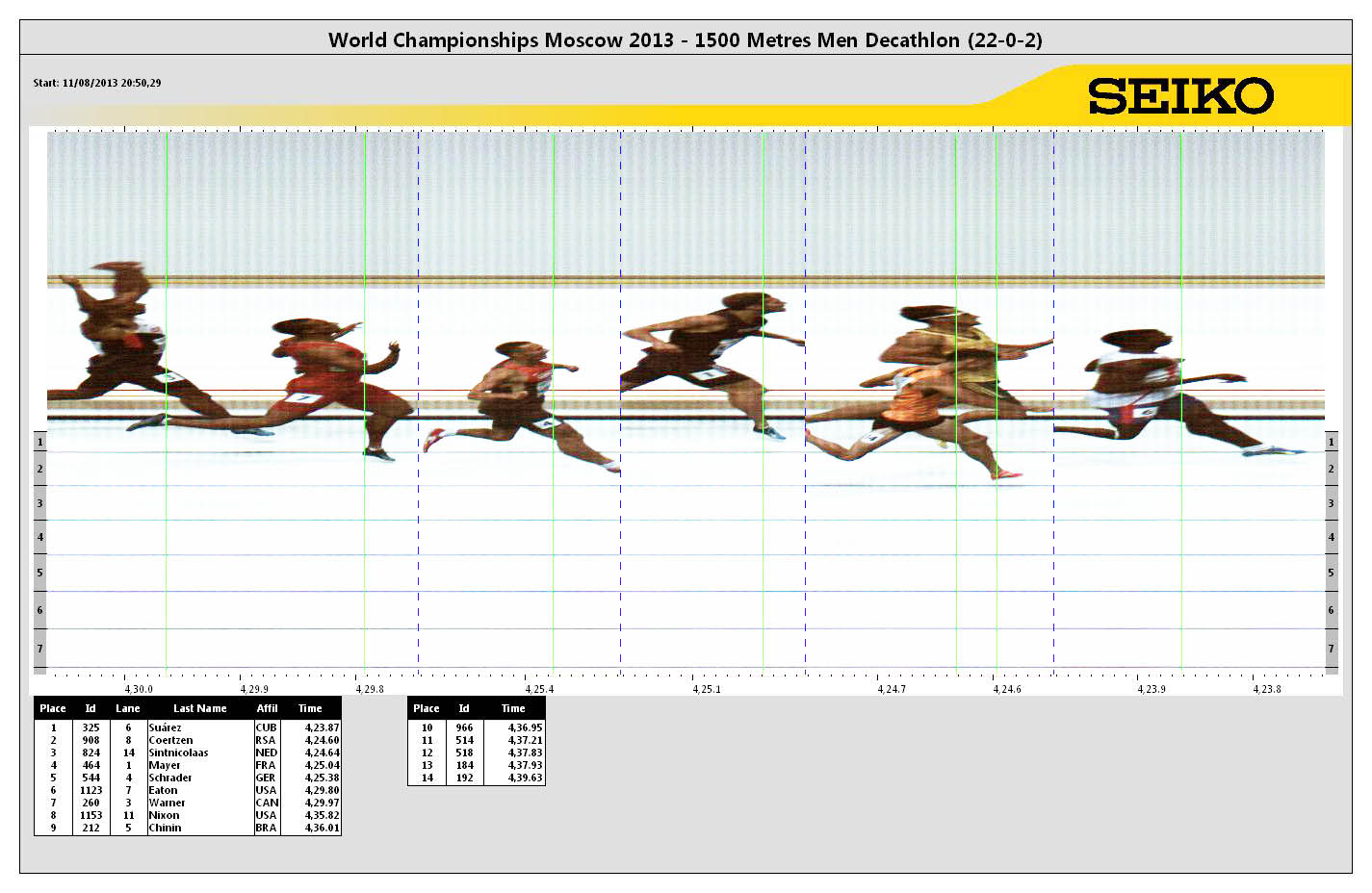Click the 4,25.4 time axis label
This screenshot has height=893, width=1372.
(x=539, y=689)
